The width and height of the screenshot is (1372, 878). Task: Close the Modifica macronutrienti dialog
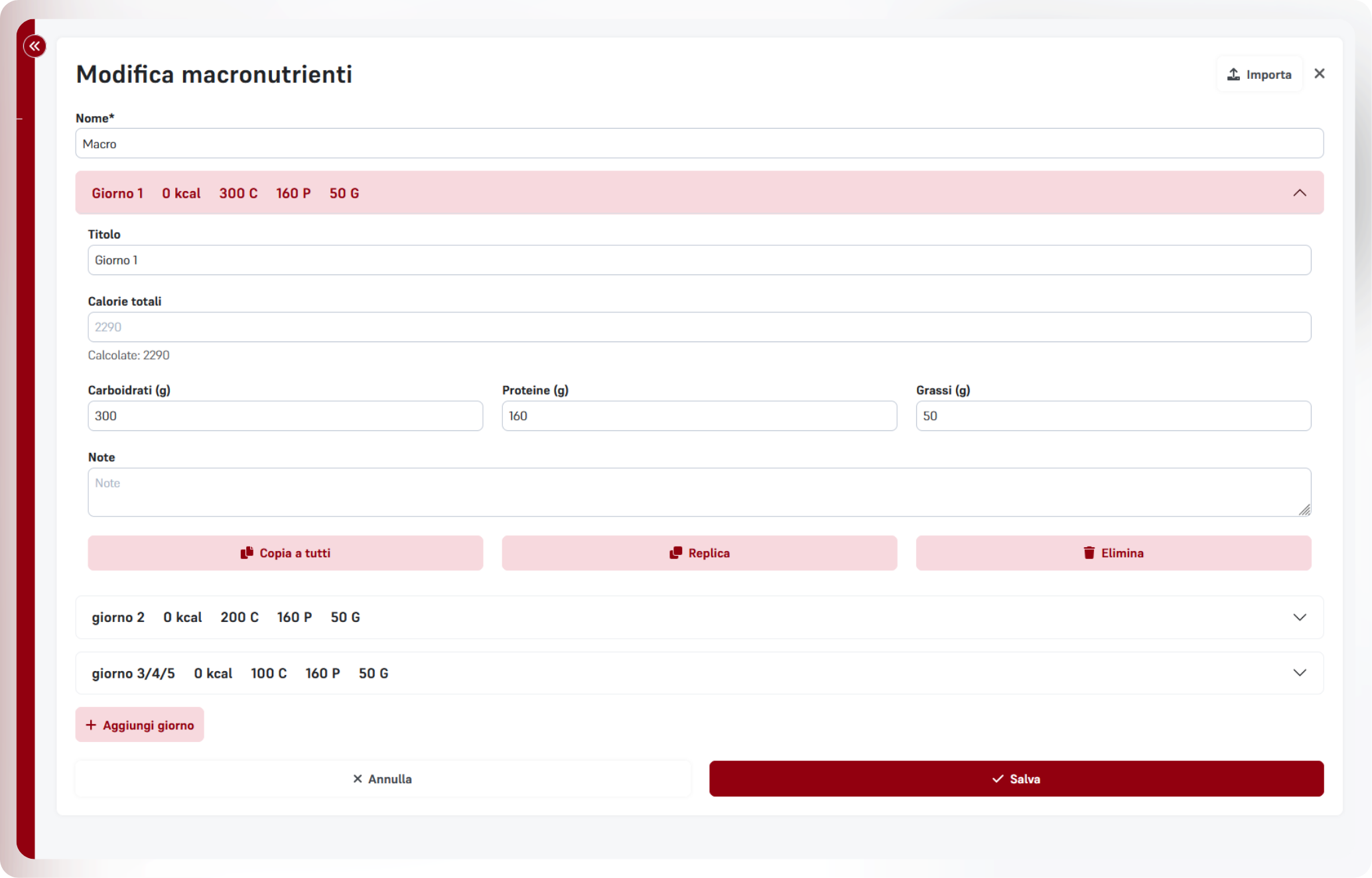1319,74
